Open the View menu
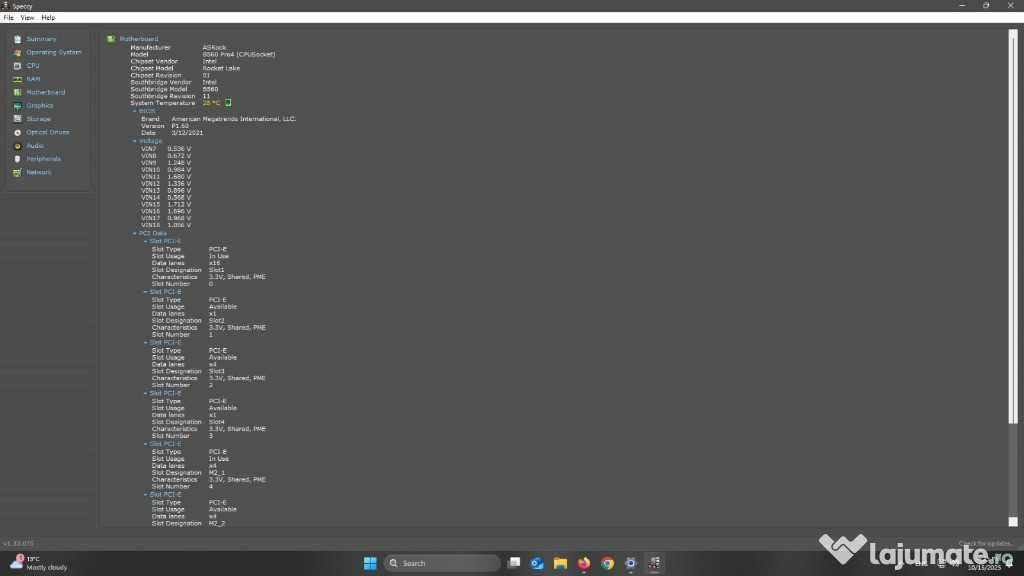Viewport: 1024px width, 576px height. point(27,17)
